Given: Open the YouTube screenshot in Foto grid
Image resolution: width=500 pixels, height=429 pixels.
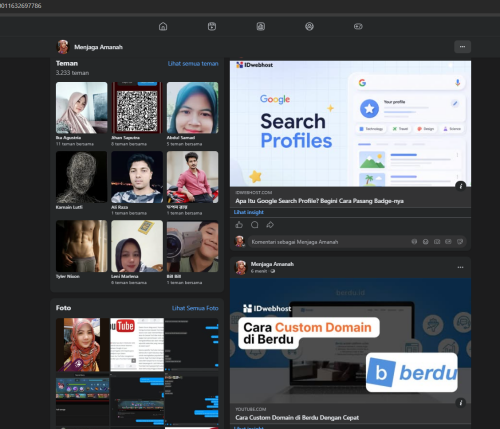Looking at the screenshot, I should click(137, 345).
